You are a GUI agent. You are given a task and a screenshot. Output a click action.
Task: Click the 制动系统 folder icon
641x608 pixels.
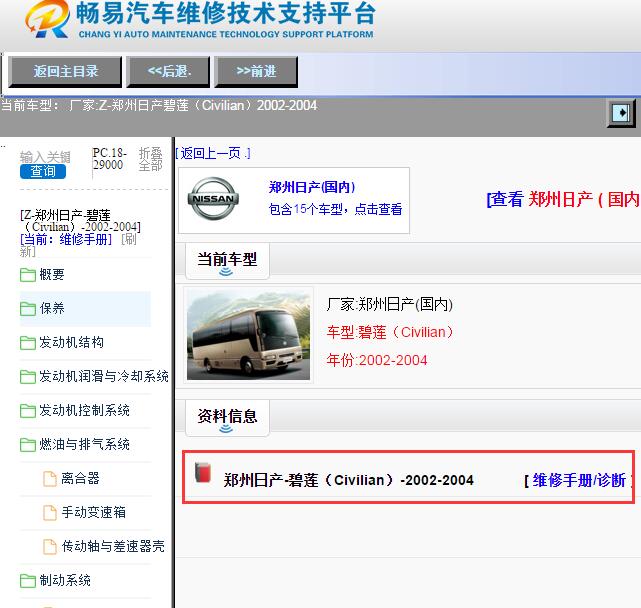28,581
